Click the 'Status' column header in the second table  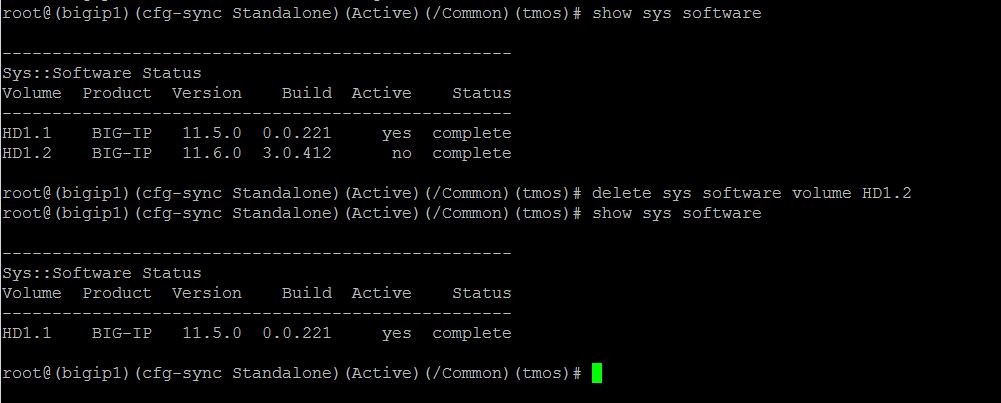[x=481, y=293]
